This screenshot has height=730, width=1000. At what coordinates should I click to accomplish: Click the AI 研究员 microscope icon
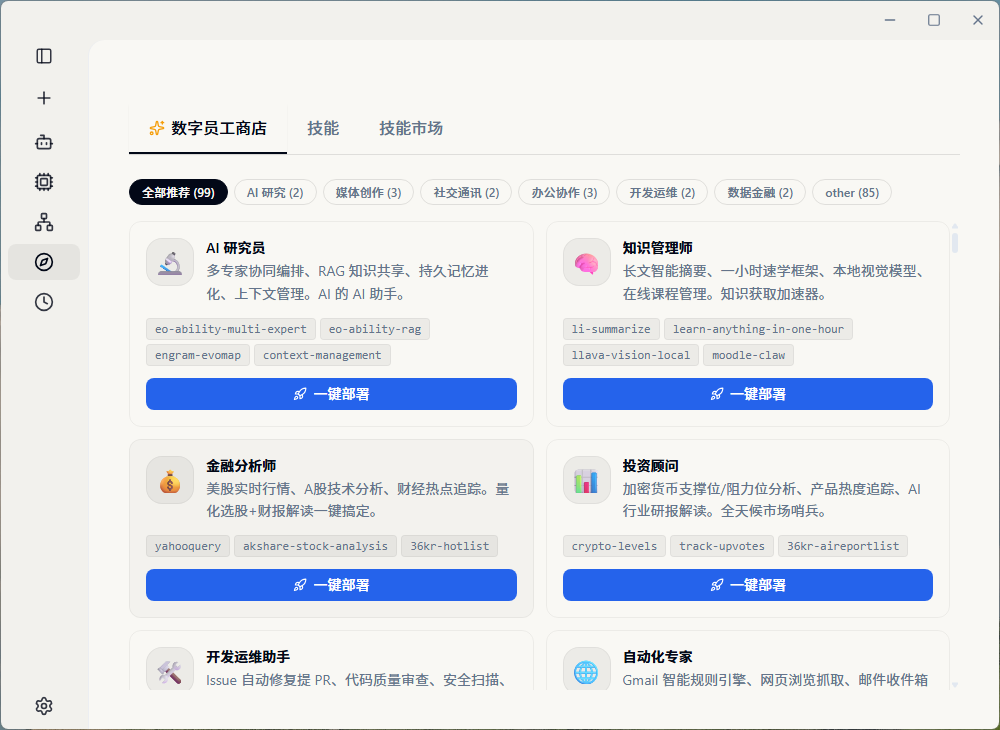pos(170,262)
